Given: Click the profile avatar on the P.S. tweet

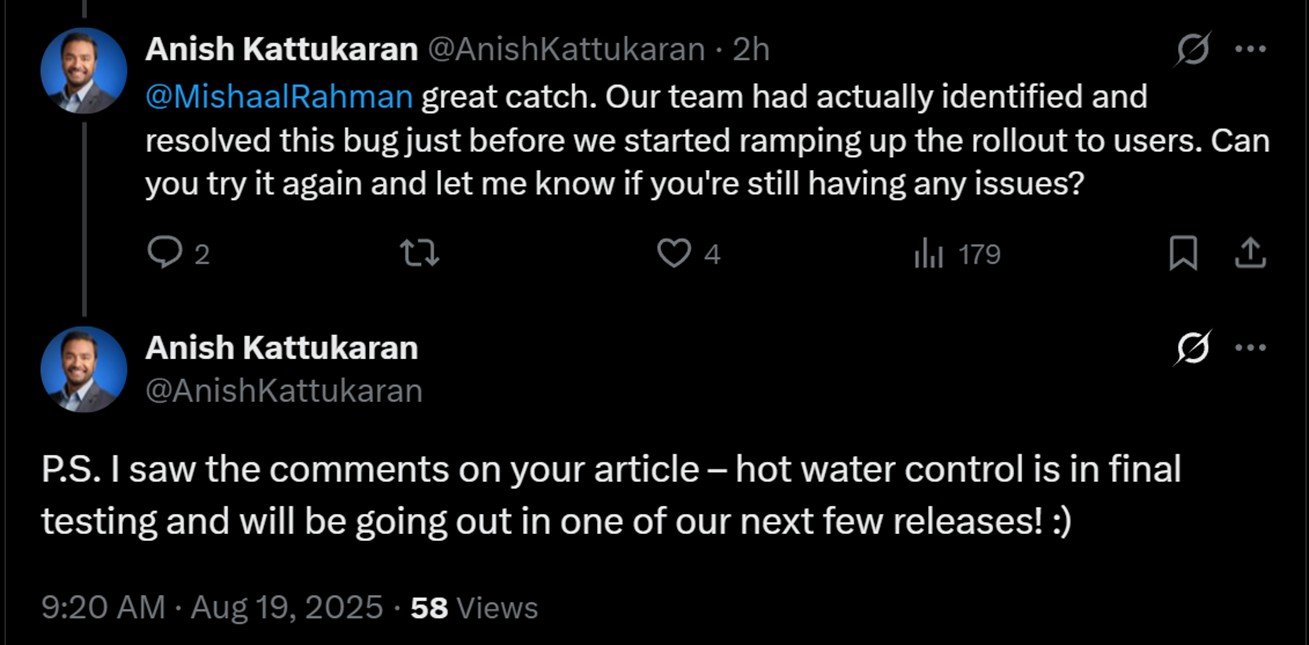Looking at the screenshot, I should pyautogui.click(x=84, y=369).
